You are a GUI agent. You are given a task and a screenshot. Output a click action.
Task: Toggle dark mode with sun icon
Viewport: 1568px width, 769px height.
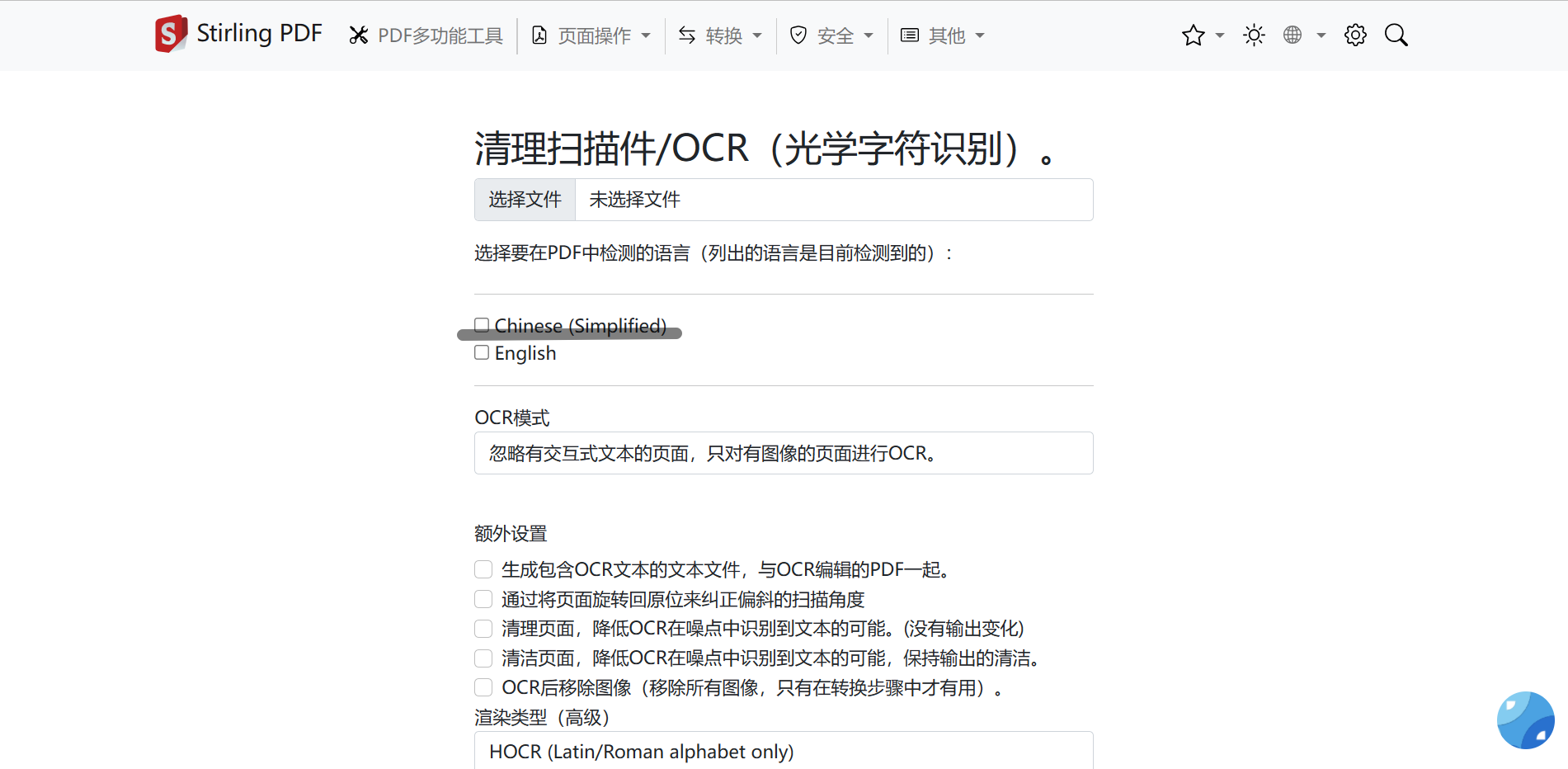click(1254, 35)
